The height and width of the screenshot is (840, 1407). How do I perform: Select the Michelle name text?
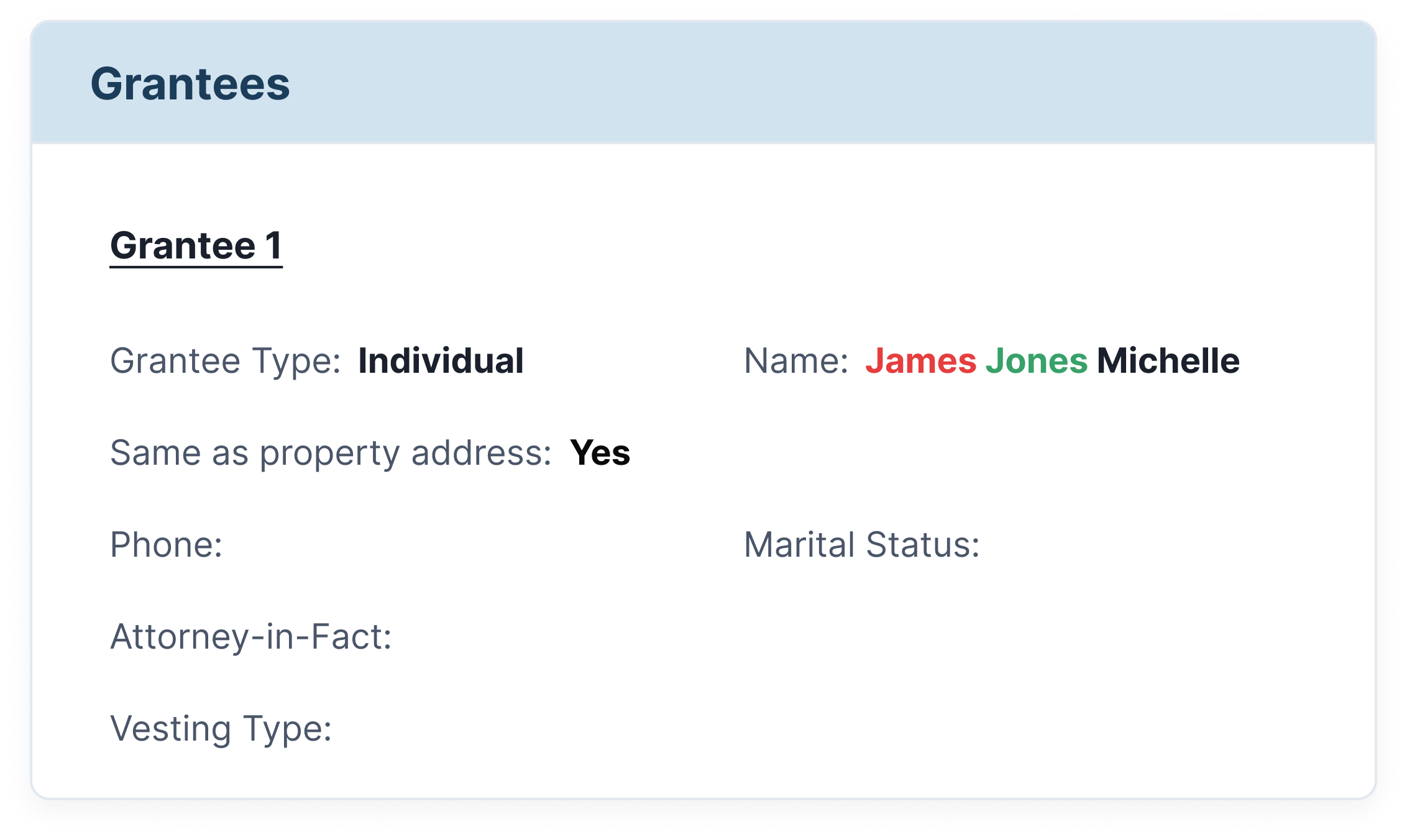point(1168,361)
